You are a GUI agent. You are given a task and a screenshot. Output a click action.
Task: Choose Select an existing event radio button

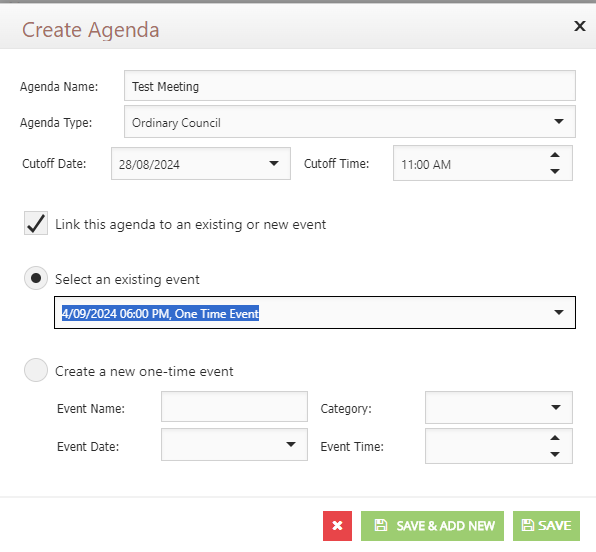click(x=36, y=278)
